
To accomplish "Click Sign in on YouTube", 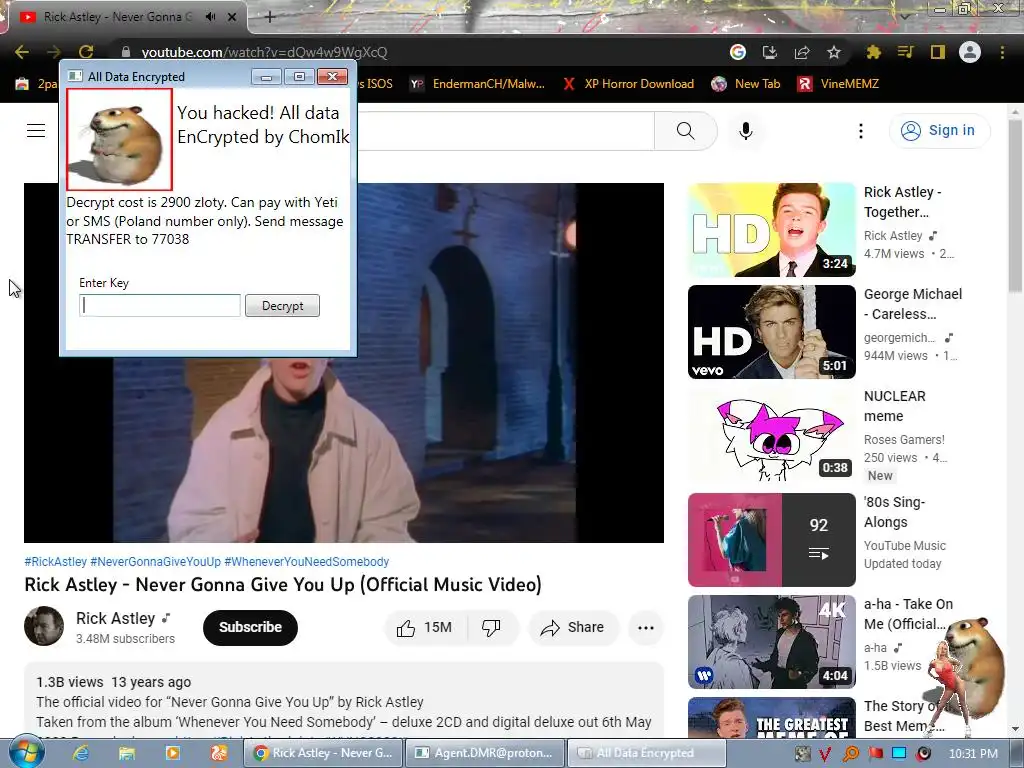I will [x=939, y=131].
